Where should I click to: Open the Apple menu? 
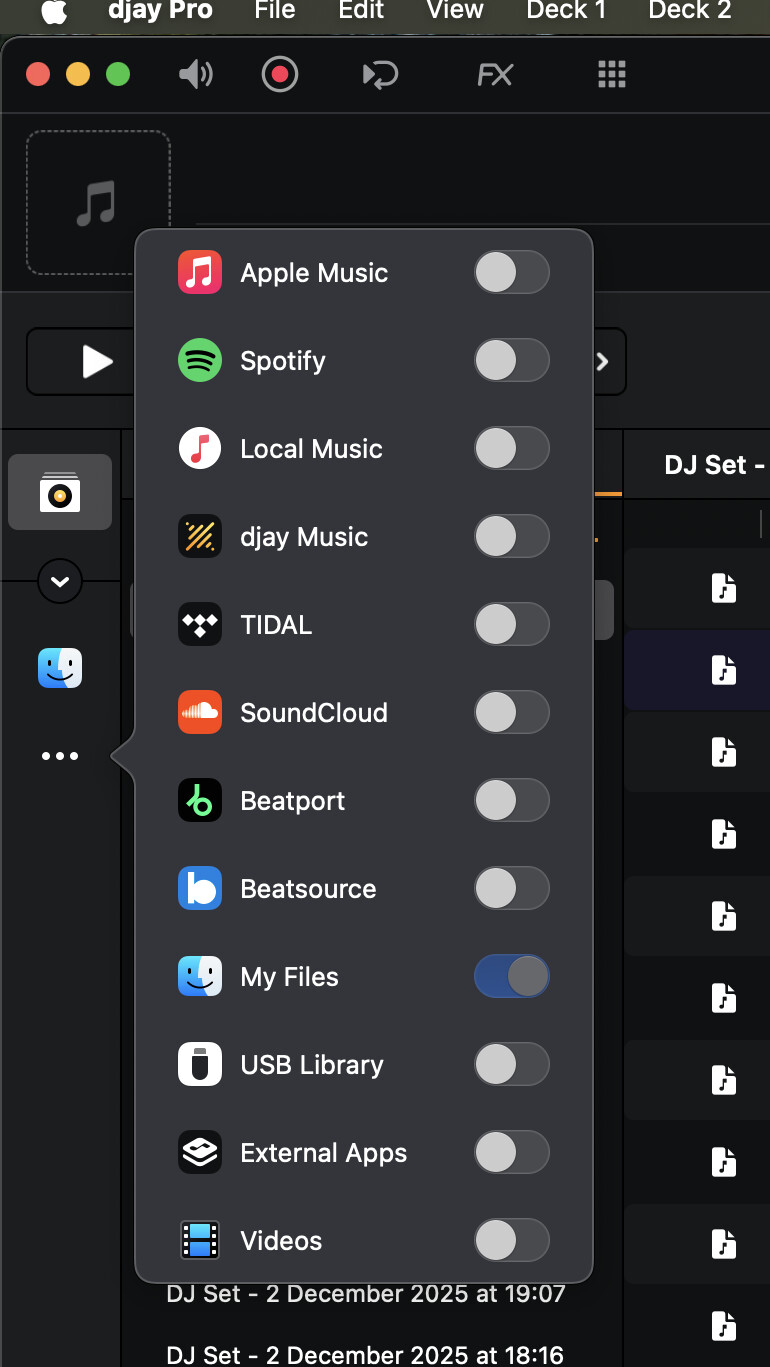[54, 12]
